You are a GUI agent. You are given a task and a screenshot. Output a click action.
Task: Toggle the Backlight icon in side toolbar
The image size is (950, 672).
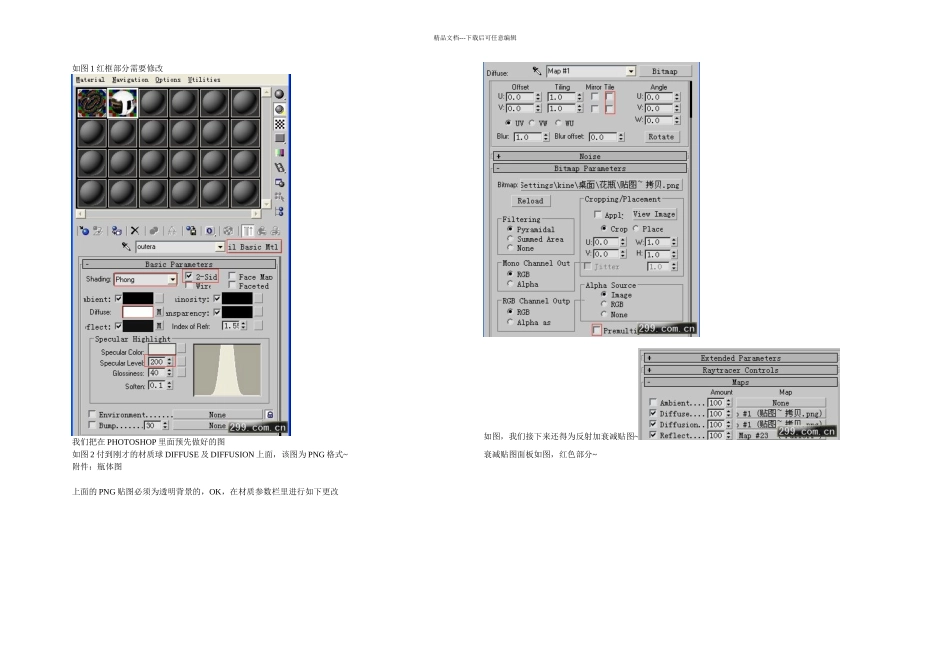[279, 109]
